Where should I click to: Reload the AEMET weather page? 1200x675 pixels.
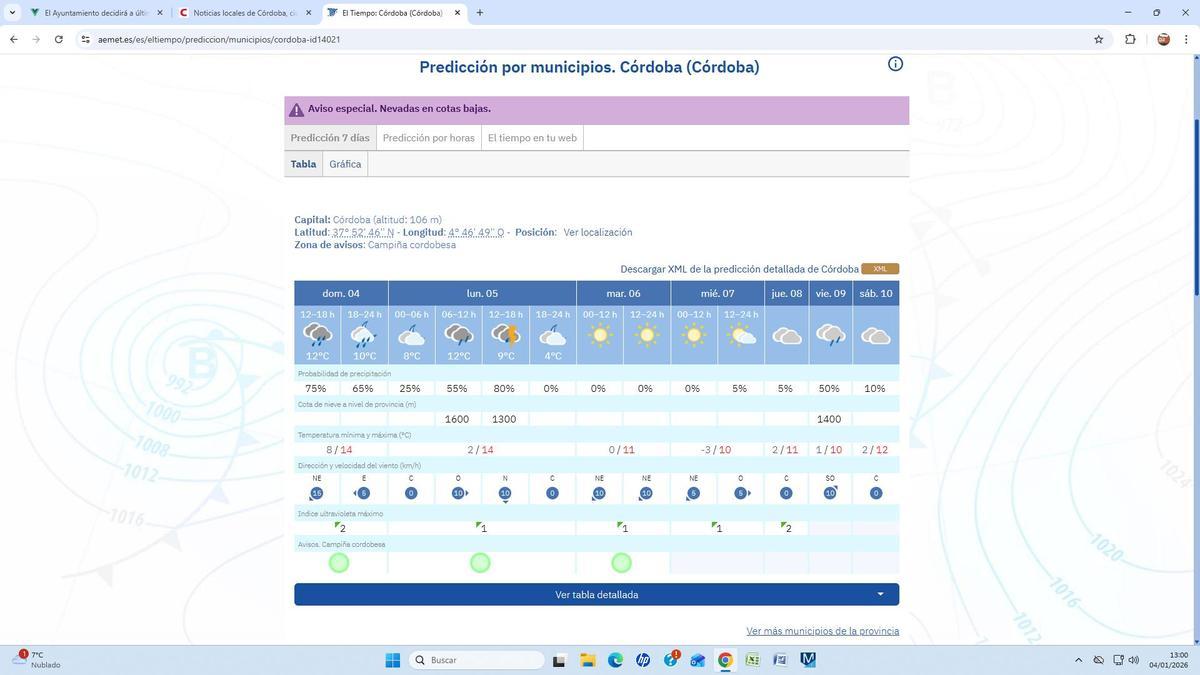coord(59,39)
